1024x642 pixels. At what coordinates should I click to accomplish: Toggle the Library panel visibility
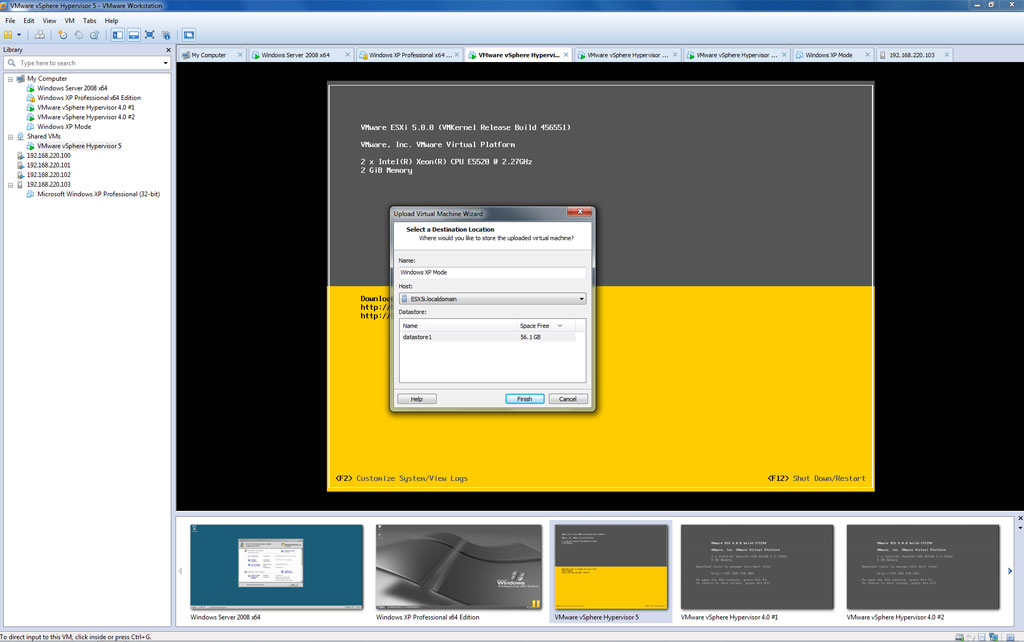(117, 33)
